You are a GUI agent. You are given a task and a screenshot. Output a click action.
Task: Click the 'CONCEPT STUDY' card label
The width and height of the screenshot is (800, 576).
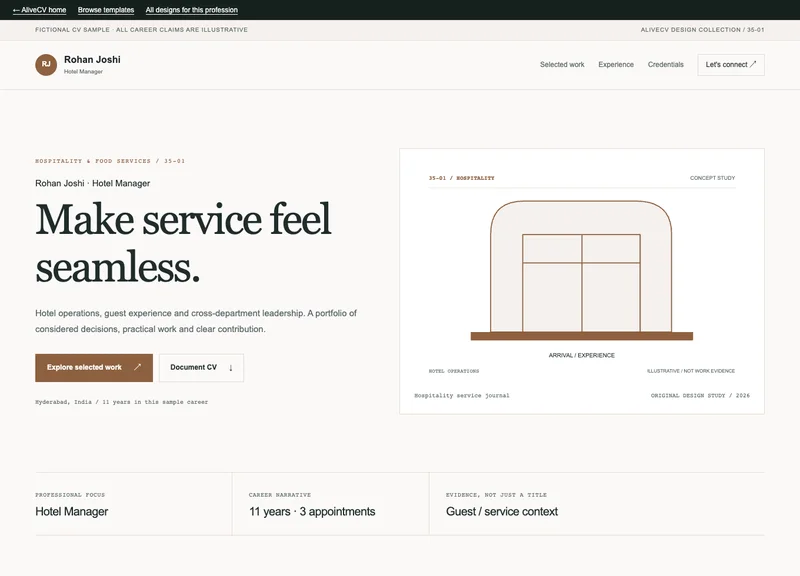point(712,178)
